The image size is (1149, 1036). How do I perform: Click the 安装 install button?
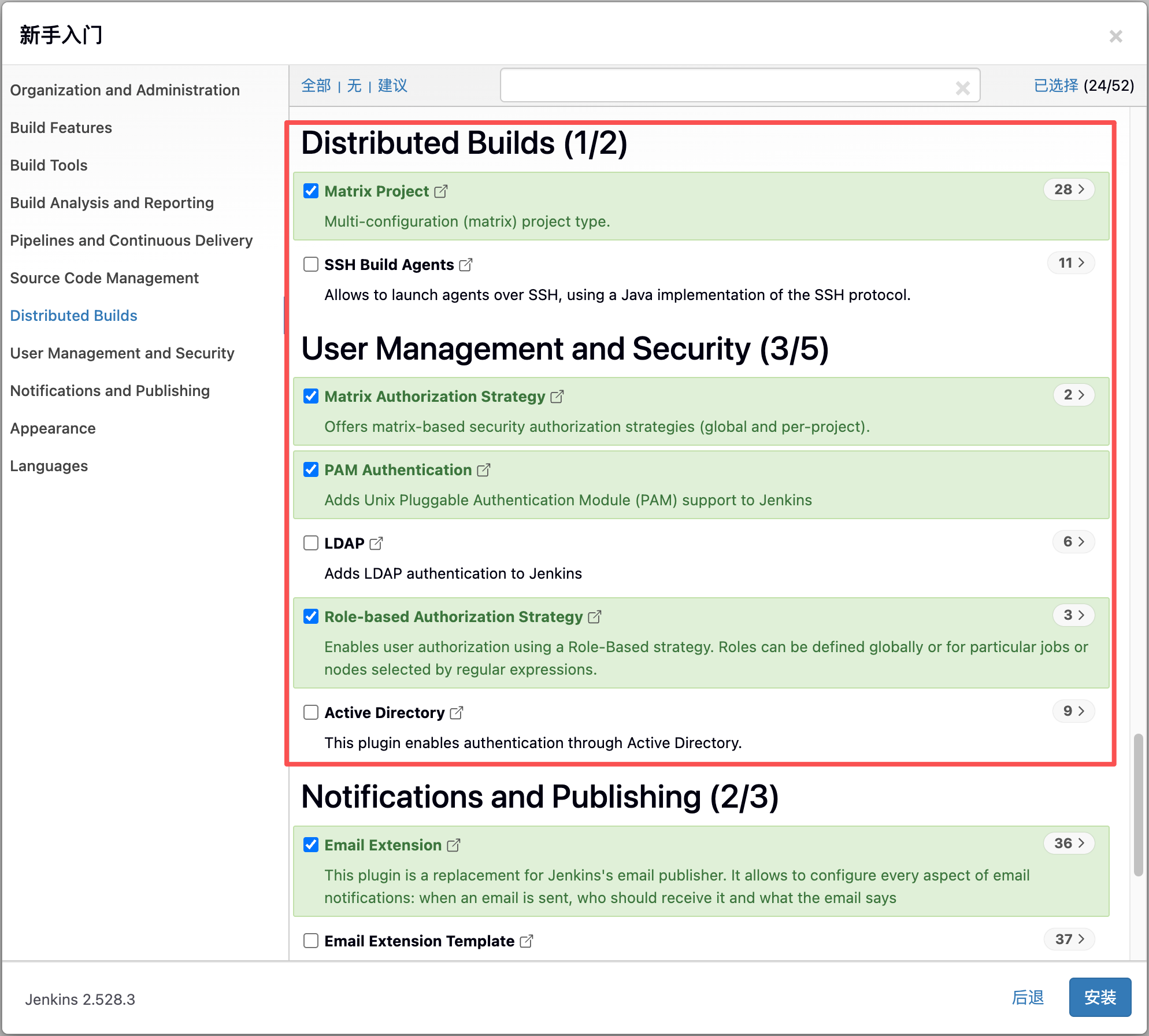(x=1099, y=997)
